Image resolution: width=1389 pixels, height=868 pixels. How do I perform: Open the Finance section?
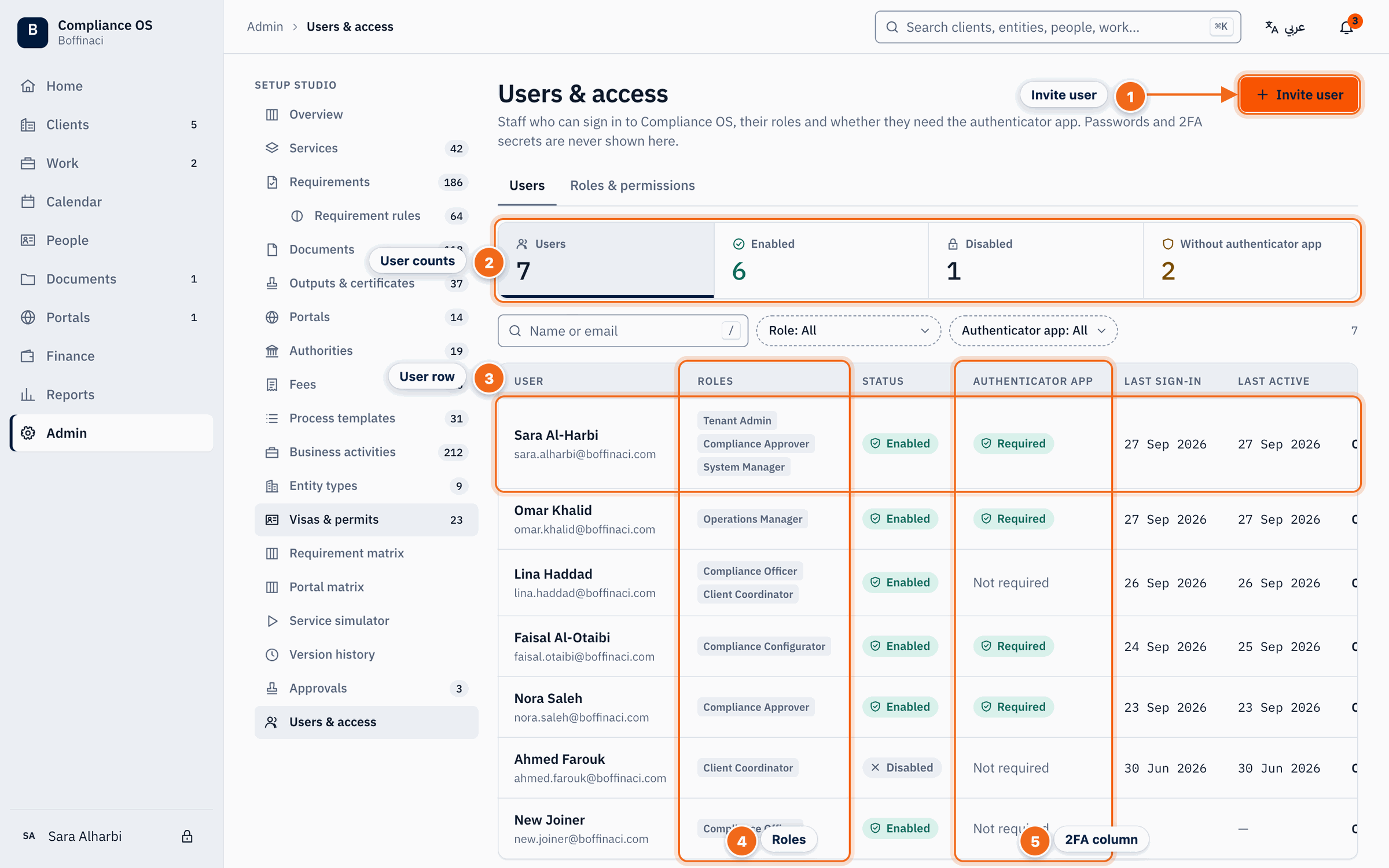click(x=112, y=356)
